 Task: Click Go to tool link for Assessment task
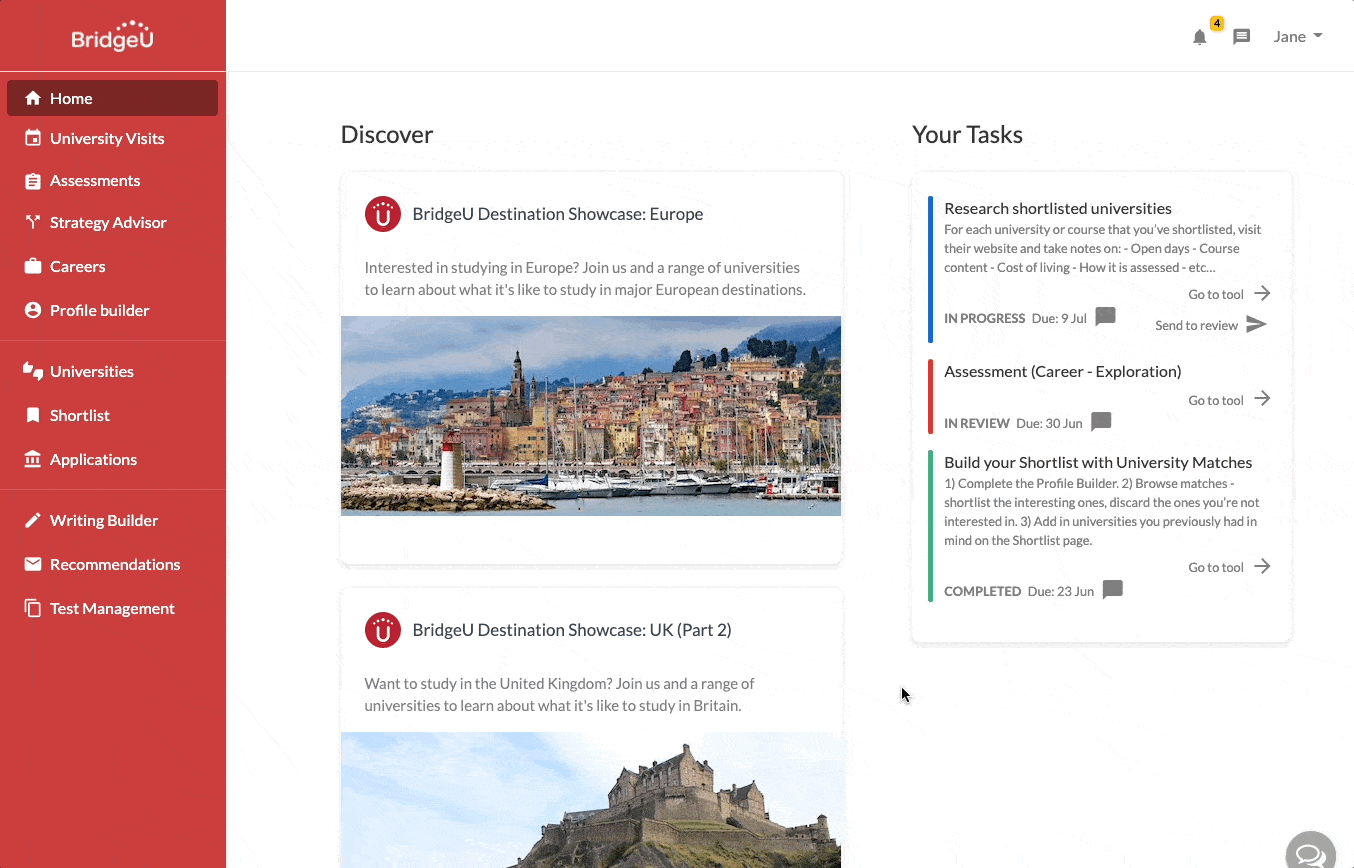pyautogui.click(x=1216, y=400)
